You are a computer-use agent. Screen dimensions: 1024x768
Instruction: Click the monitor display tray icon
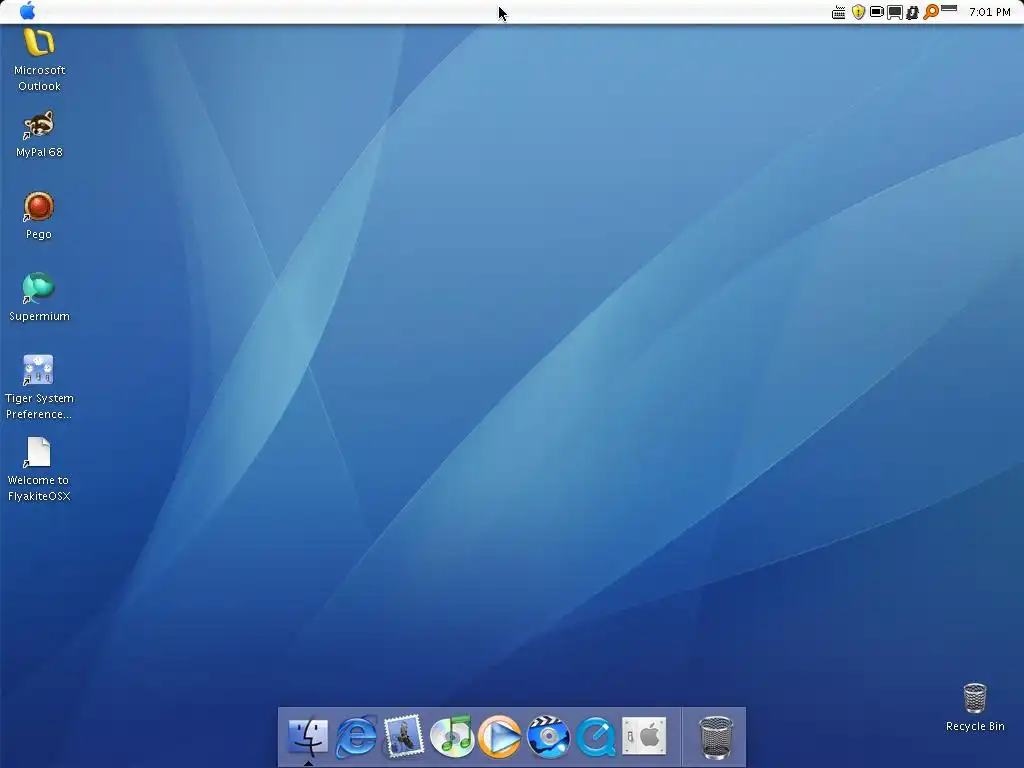[x=895, y=12]
